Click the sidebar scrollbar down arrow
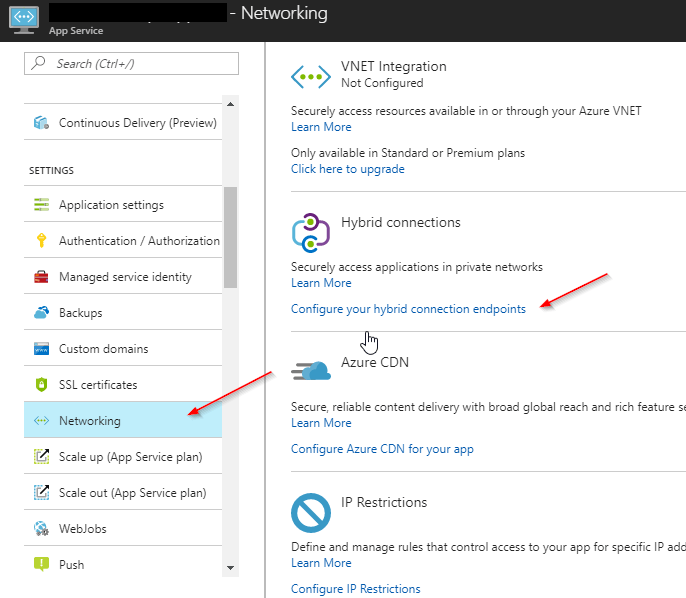The image size is (686, 598). [x=231, y=568]
